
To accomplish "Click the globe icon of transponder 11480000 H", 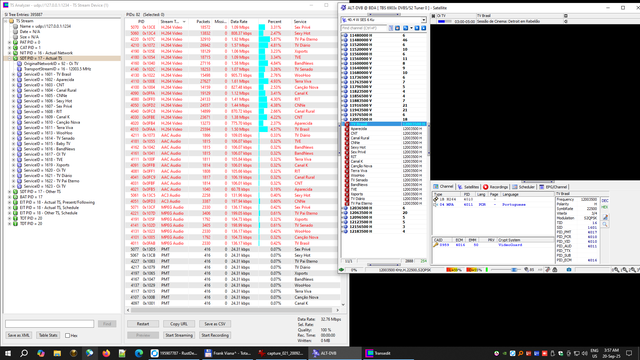I will (346, 36).
